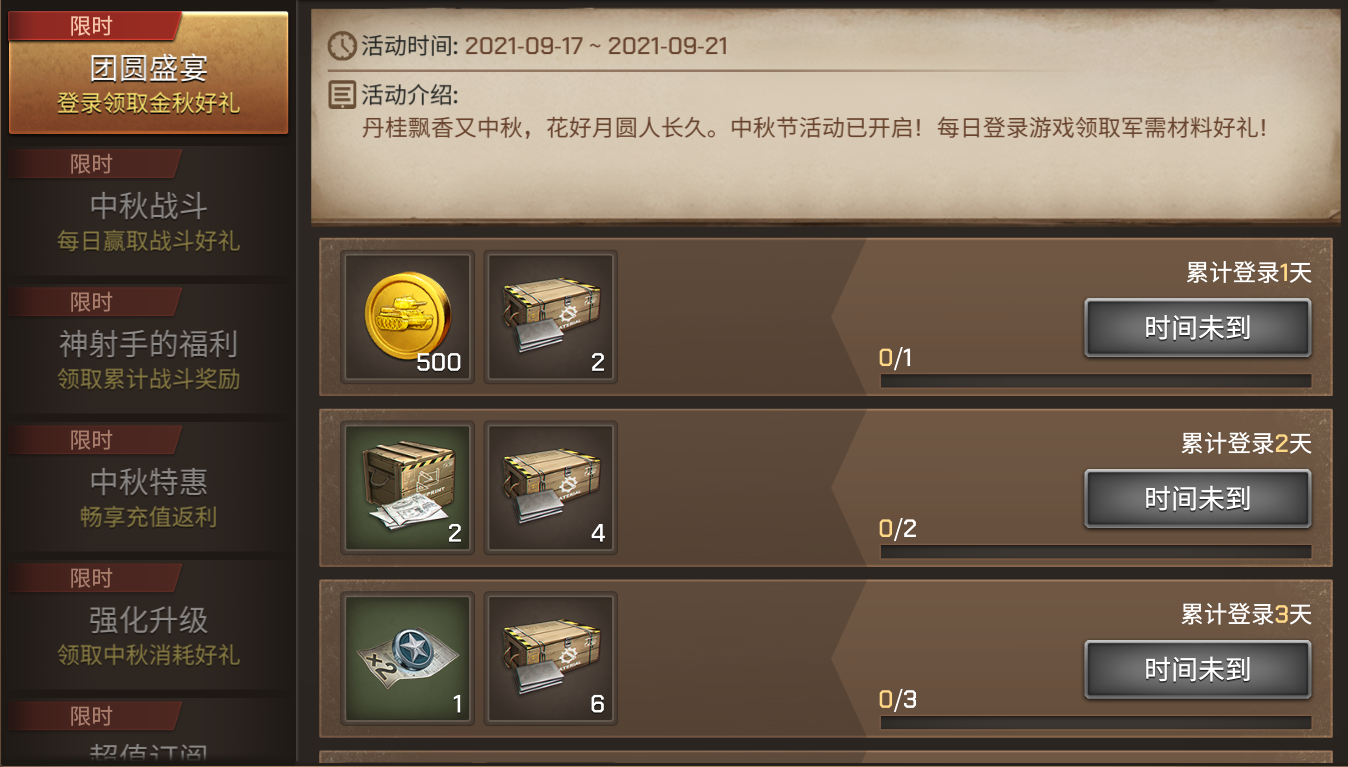The height and width of the screenshot is (767, 1348).
Task: Open the 神射手的福利 event tab
Action: coord(148,348)
